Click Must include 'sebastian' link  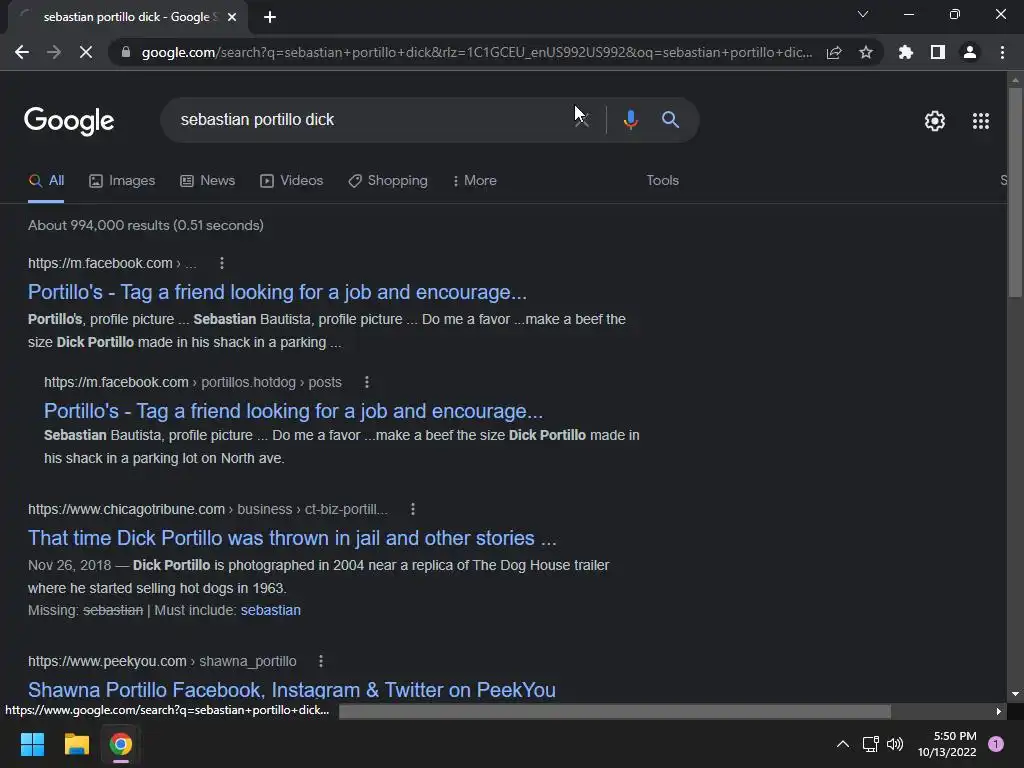click(x=270, y=611)
